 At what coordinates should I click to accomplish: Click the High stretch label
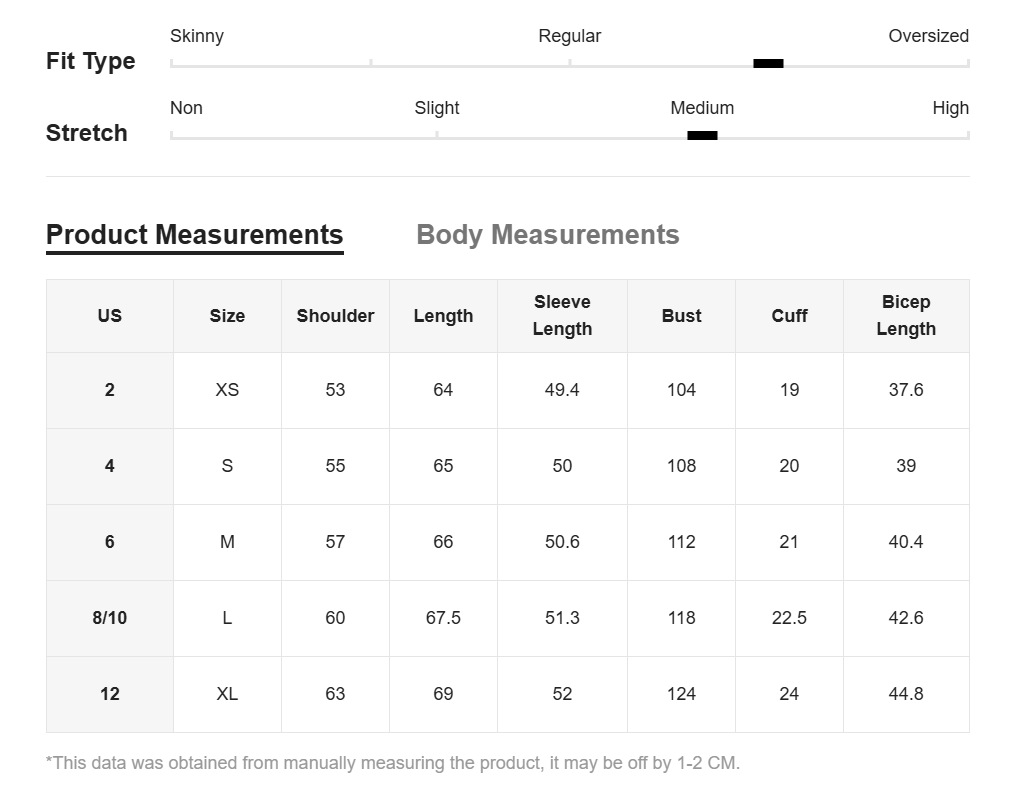[950, 108]
